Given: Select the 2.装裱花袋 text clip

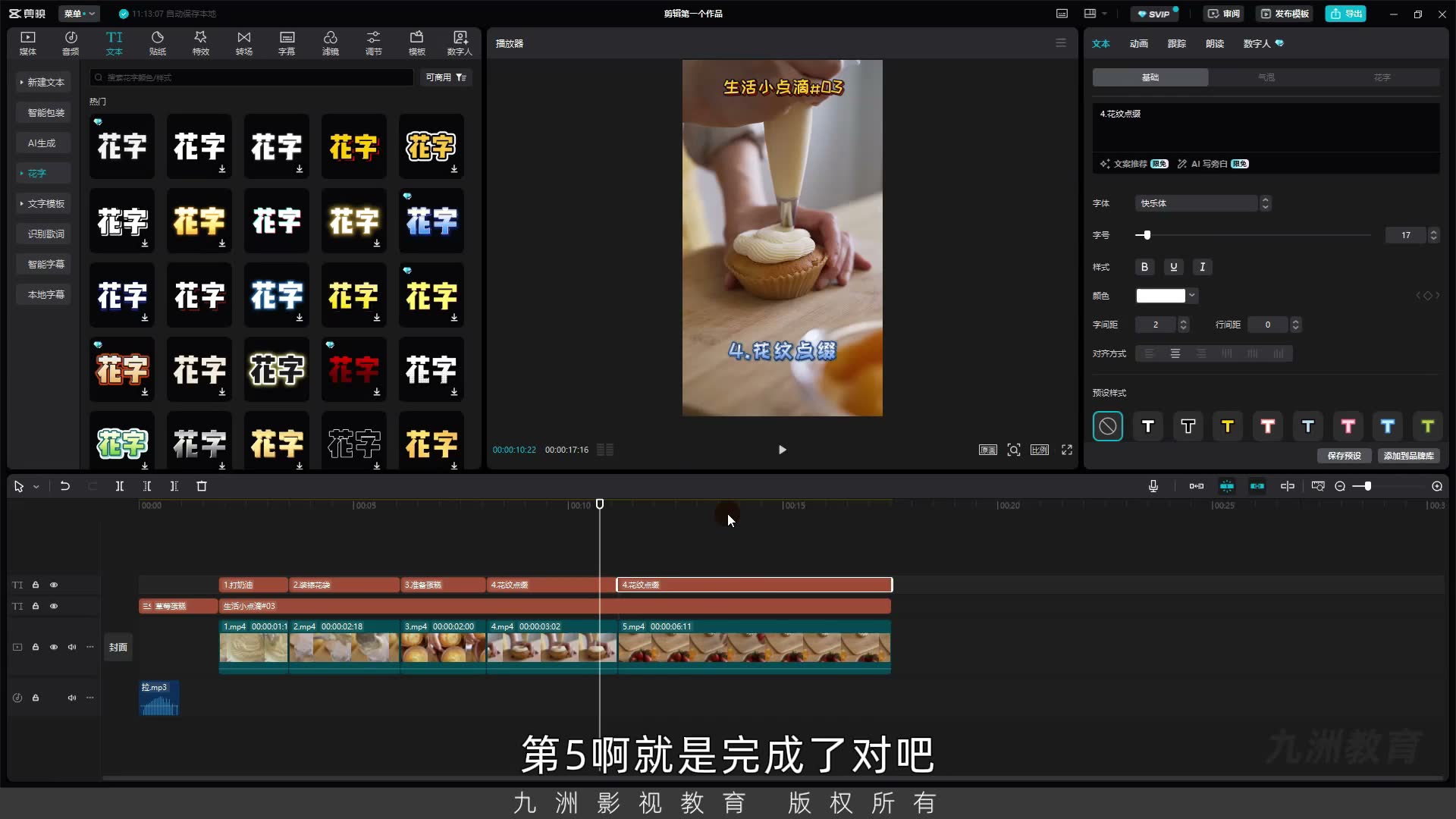Looking at the screenshot, I should click(x=344, y=585).
